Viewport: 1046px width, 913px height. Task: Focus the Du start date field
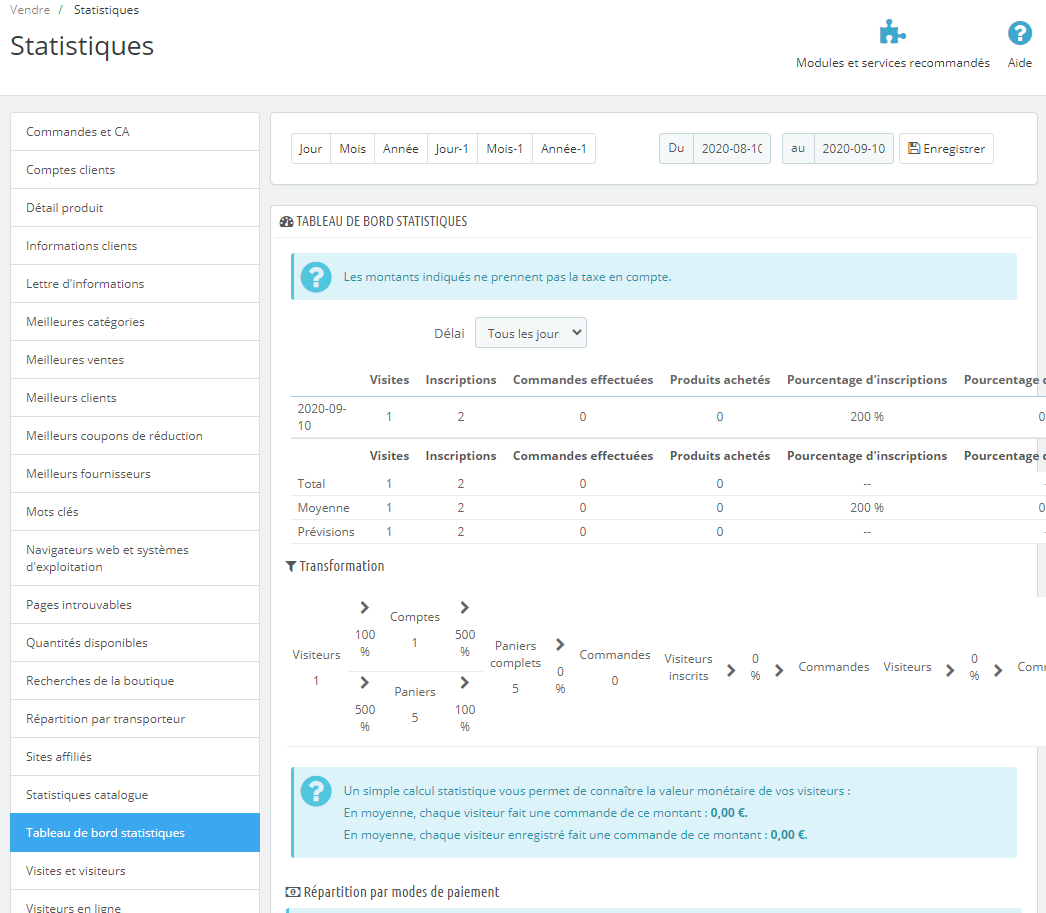pos(732,149)
